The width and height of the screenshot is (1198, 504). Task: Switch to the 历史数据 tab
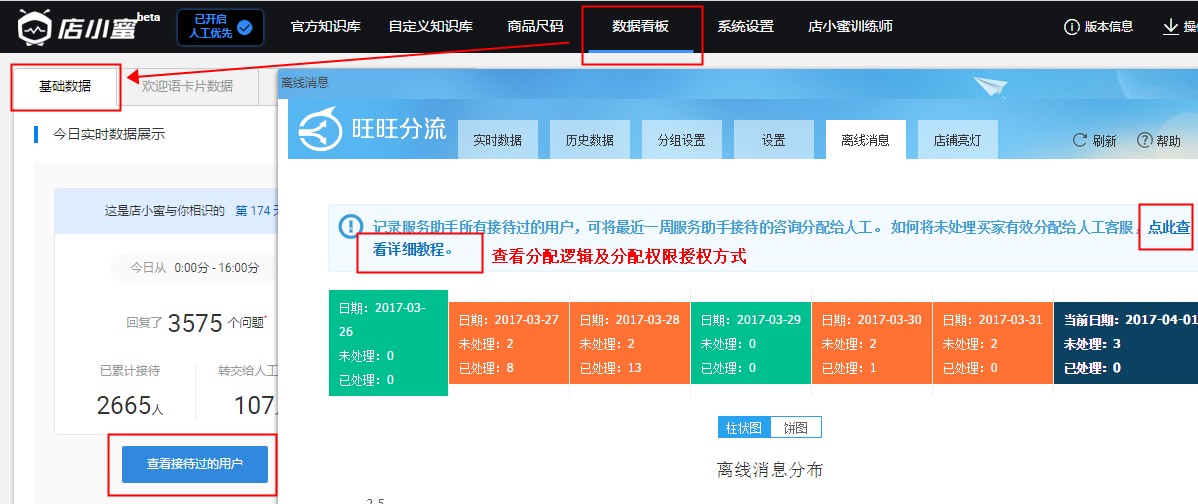[x=589, y=140]
